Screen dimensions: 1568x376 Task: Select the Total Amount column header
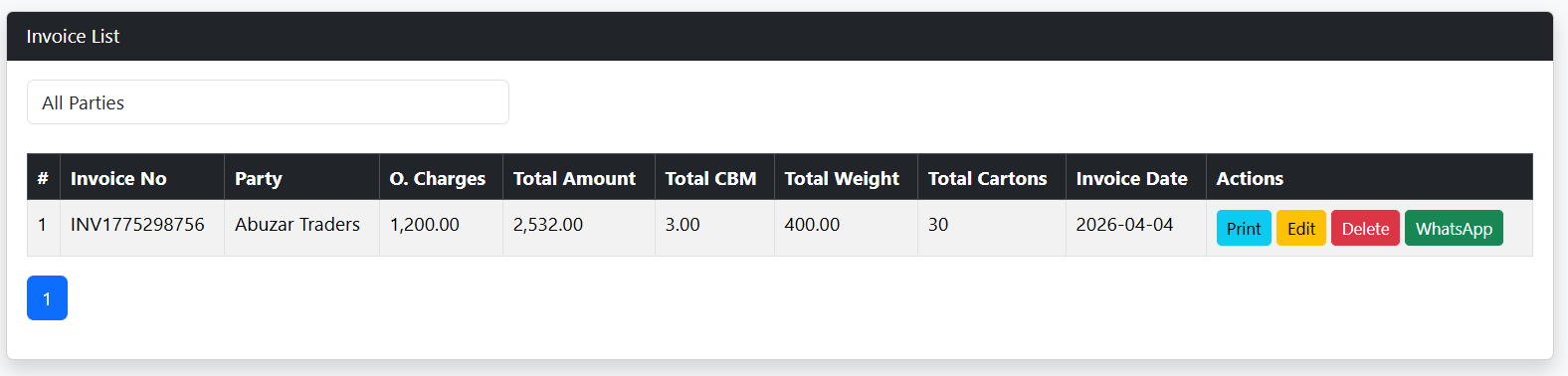tap(574, 179)
